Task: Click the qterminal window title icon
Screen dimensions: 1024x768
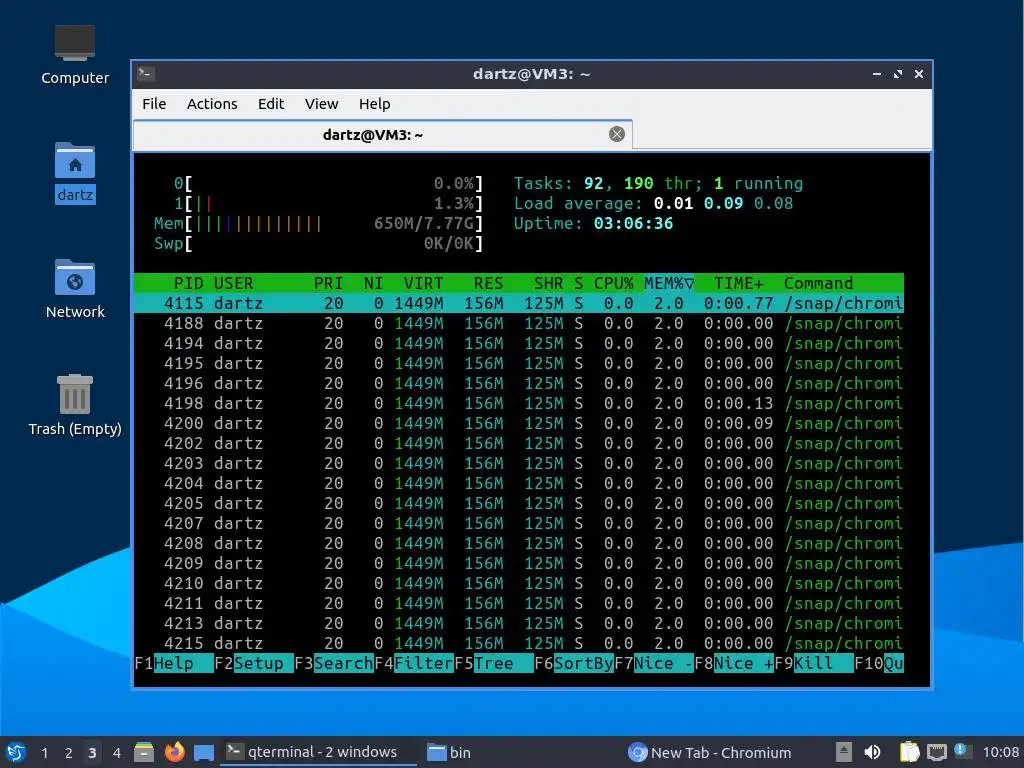Action: pos(146,74)
